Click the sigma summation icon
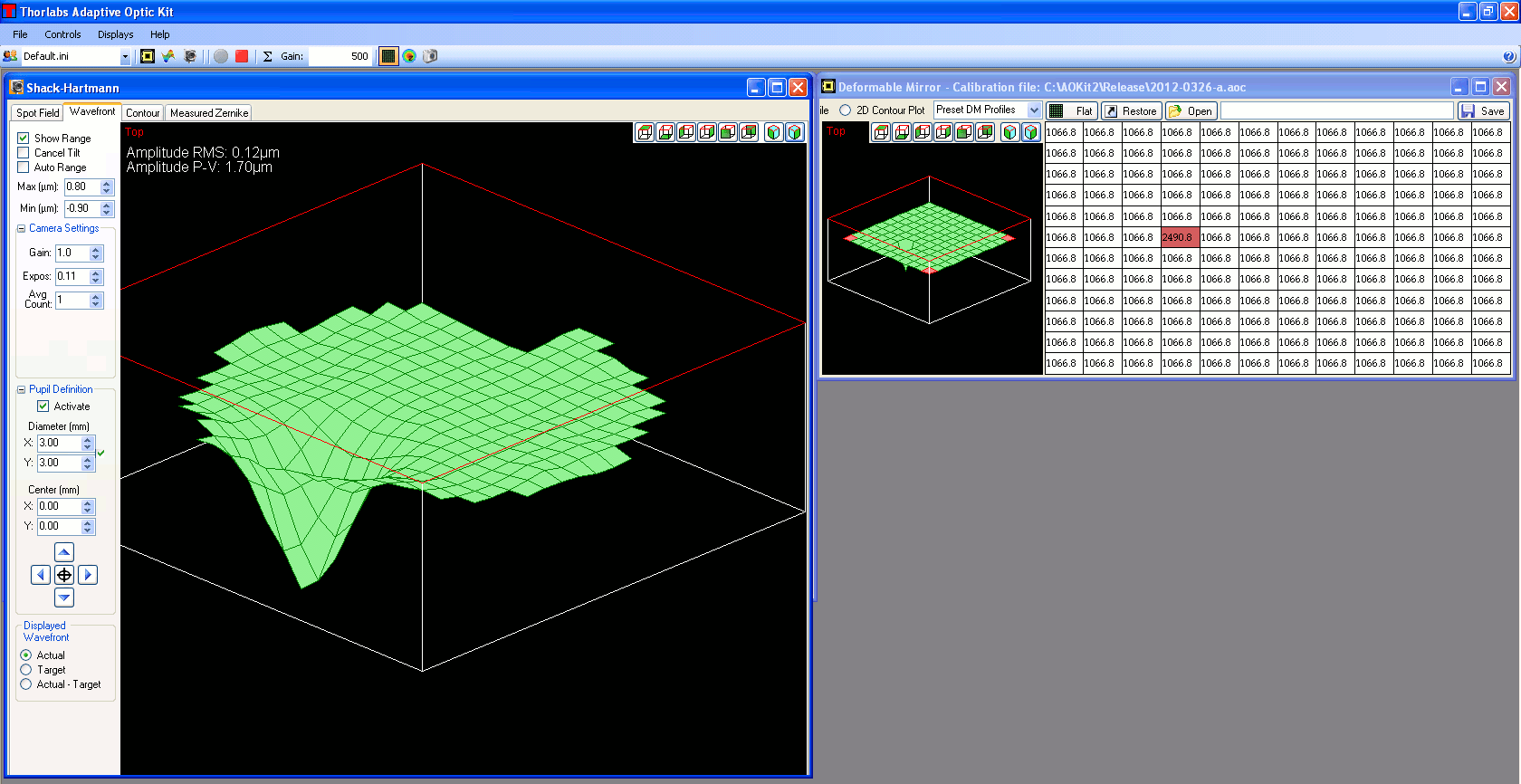This screenshot has width=1521, height=784. click(x=268, y=56)
